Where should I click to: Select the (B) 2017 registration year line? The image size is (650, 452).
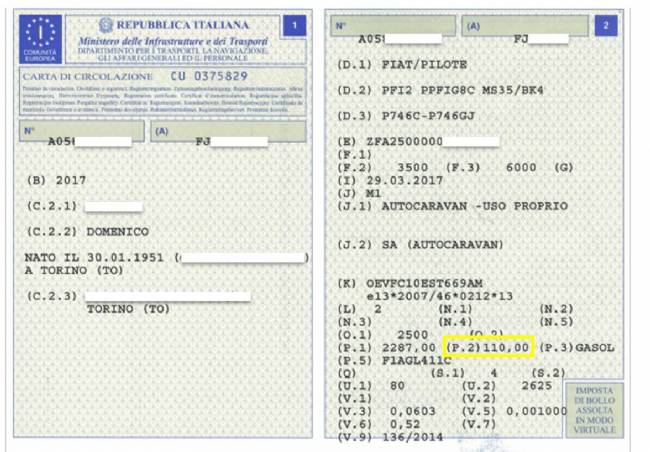pos(57,181)
